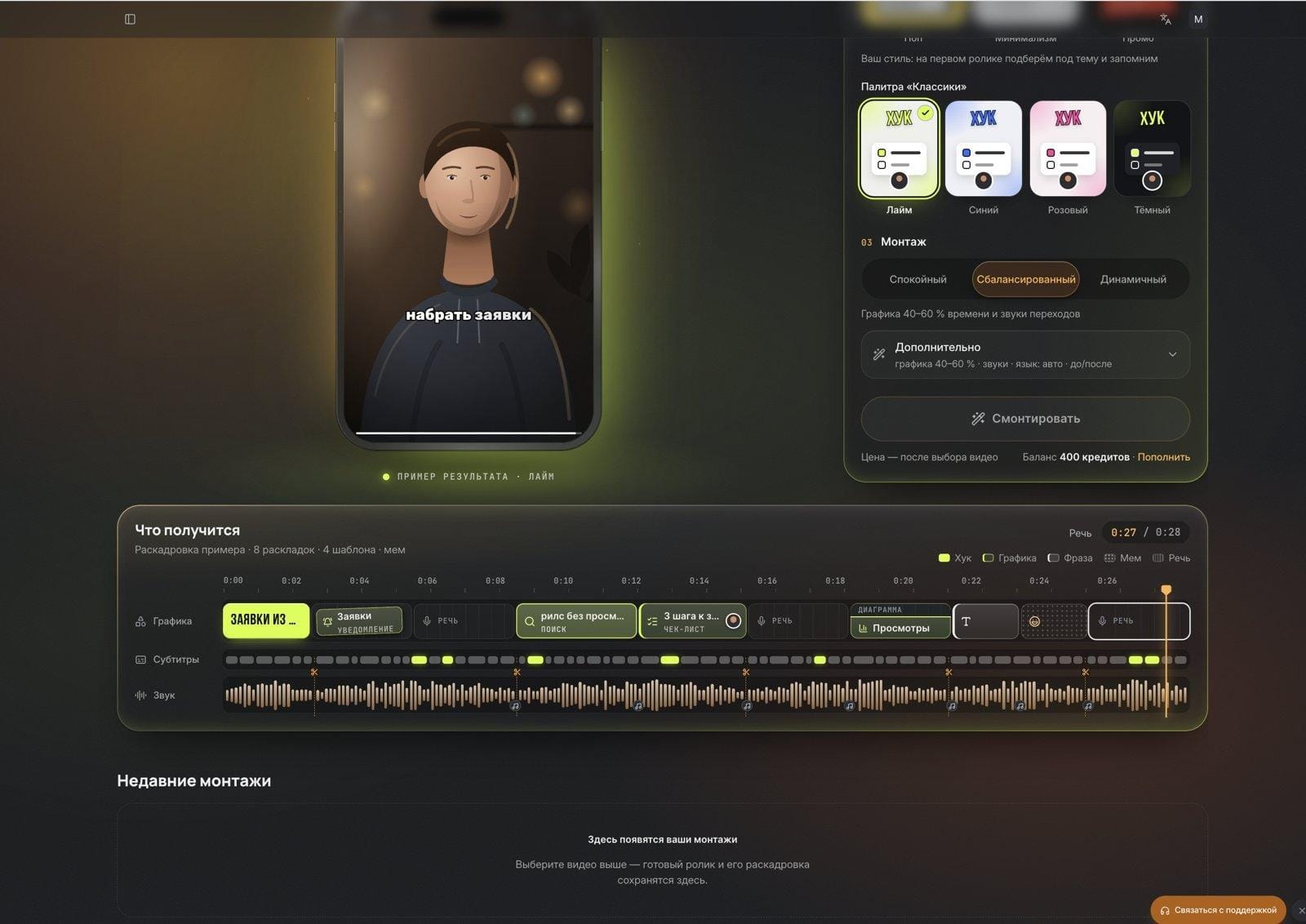Viewport: 1306px width, 924px height.
Task: Toggle the sidebar panel icon
Action: pos(130,19)
